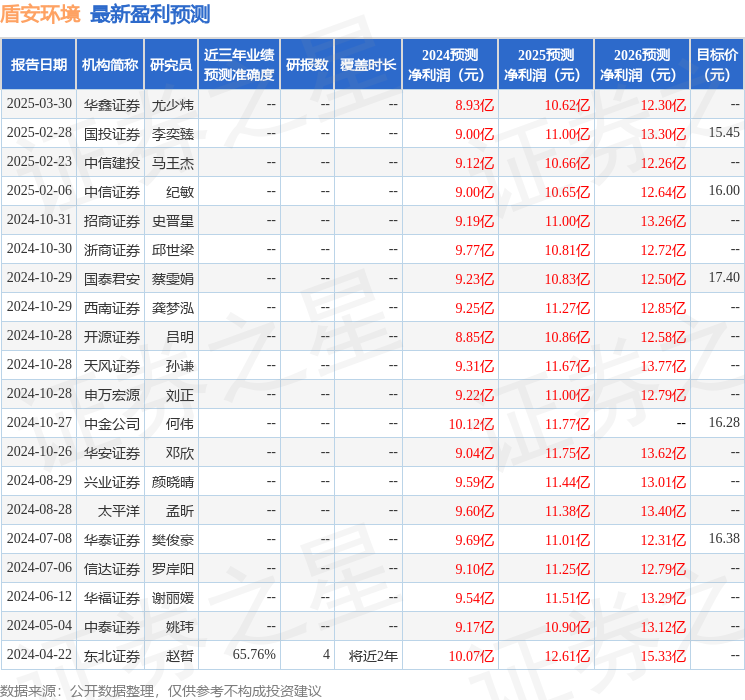Click the date 2024-10-31
Viewport: 745px width, 700px height.
[x=39, y=219]
